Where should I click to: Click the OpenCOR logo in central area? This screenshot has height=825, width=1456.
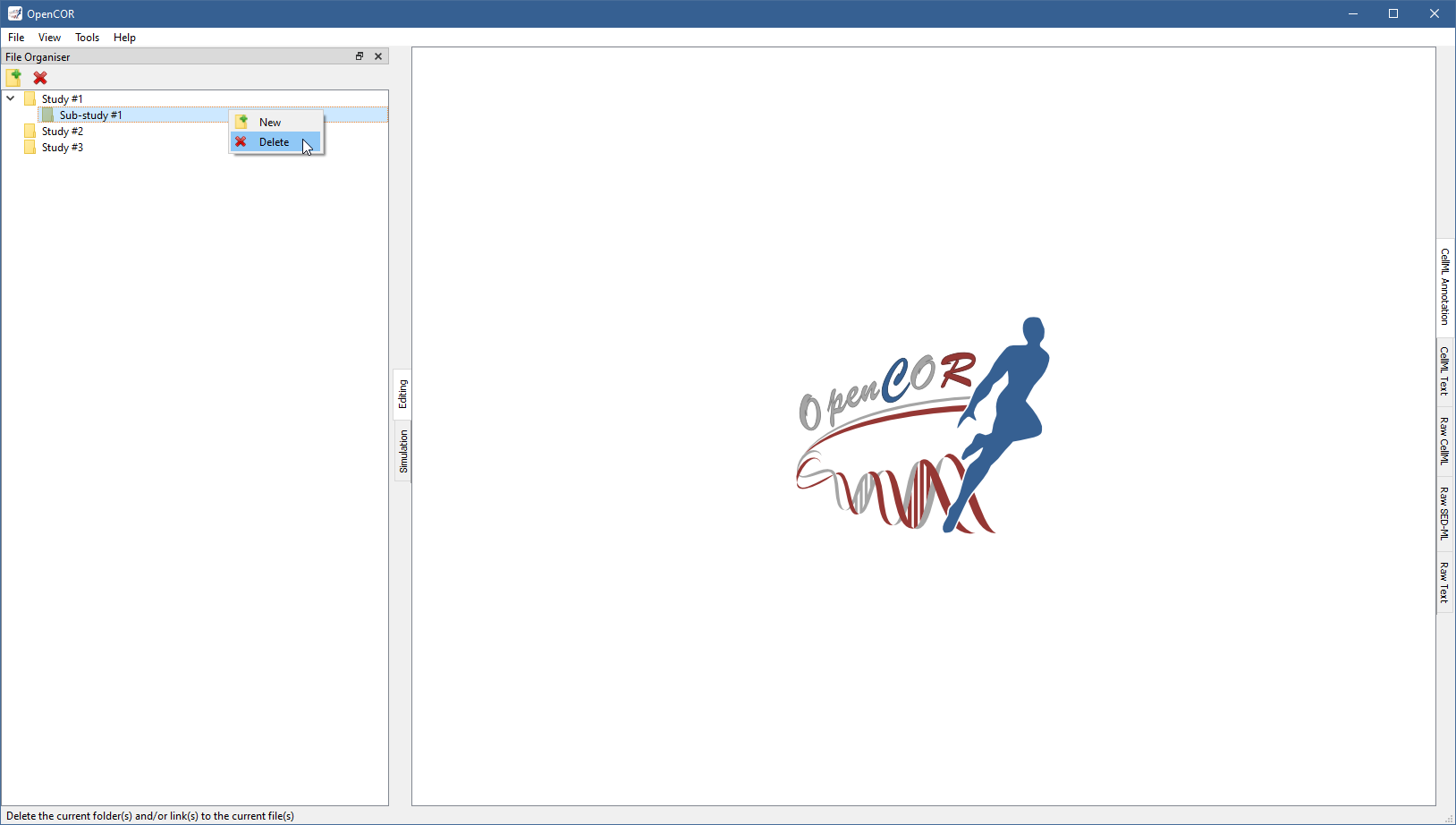tap(923, 426)
